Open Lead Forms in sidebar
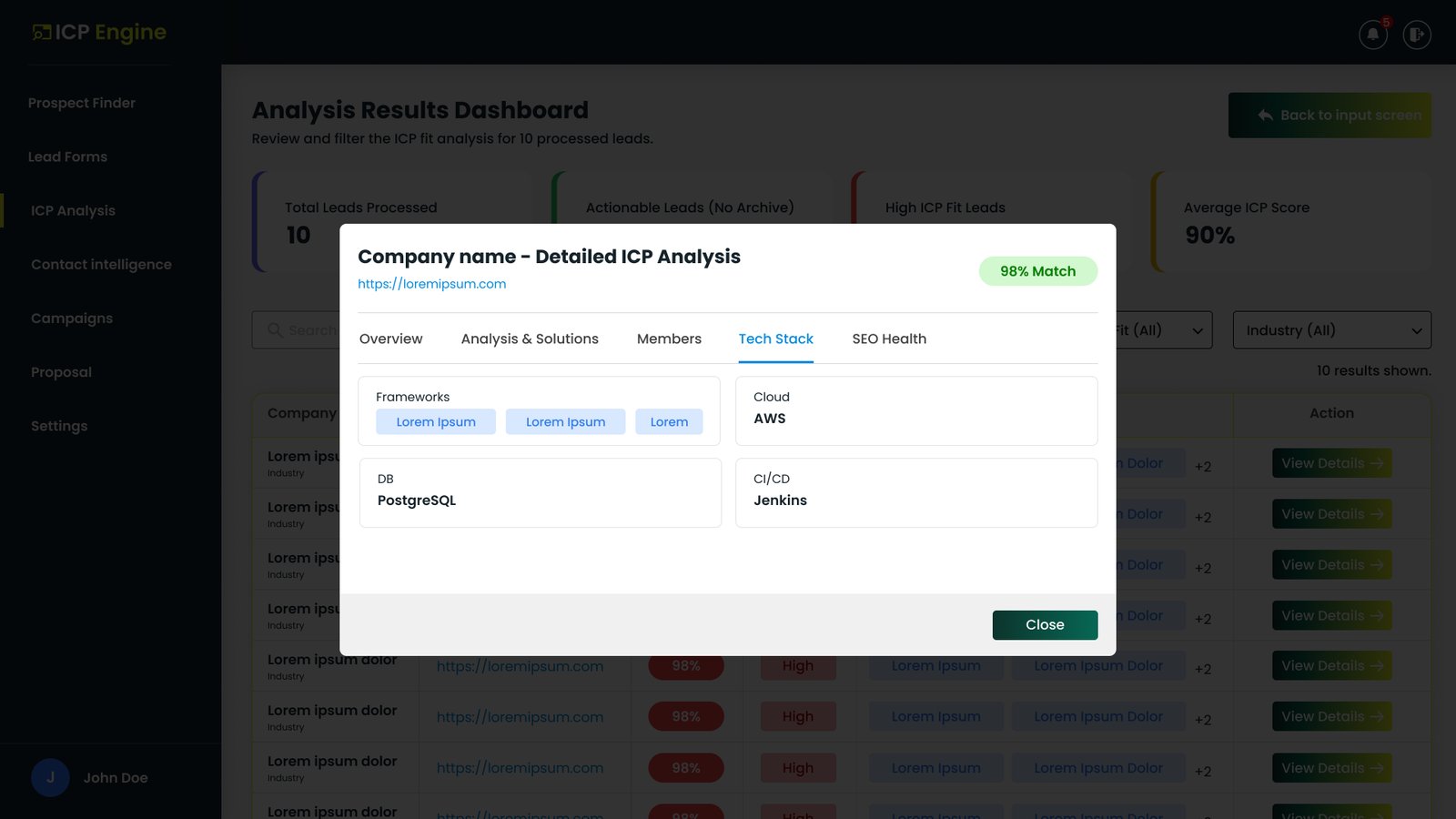Image resolution: width=1456 pixels, height=819 pixels. (x=67, y=157)
